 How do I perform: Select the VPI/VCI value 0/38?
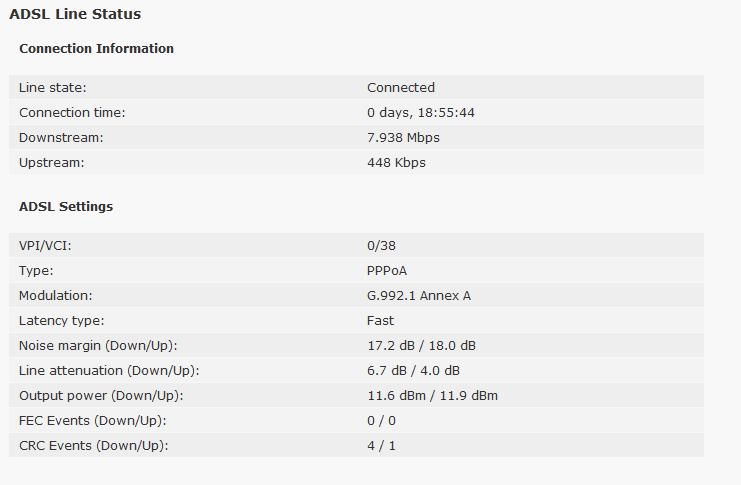click(381, 246)
